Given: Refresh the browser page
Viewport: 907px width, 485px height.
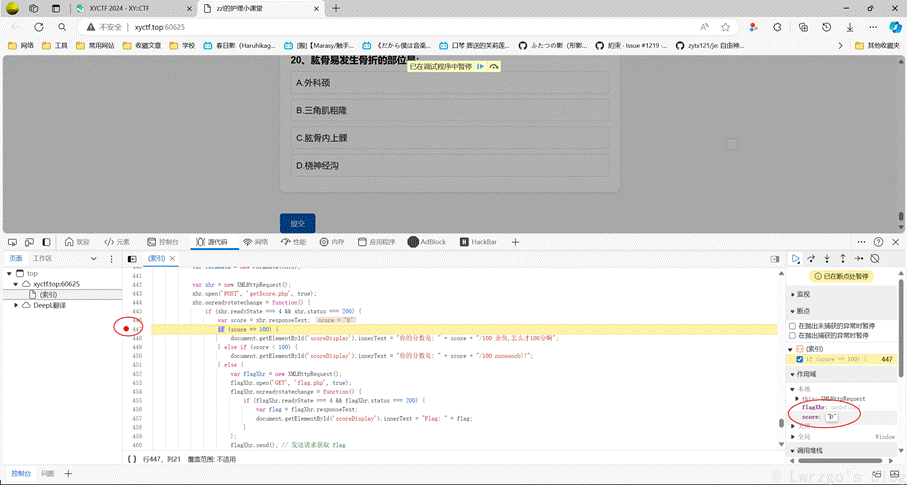Looking at the screenshot, I should point(39,27).
